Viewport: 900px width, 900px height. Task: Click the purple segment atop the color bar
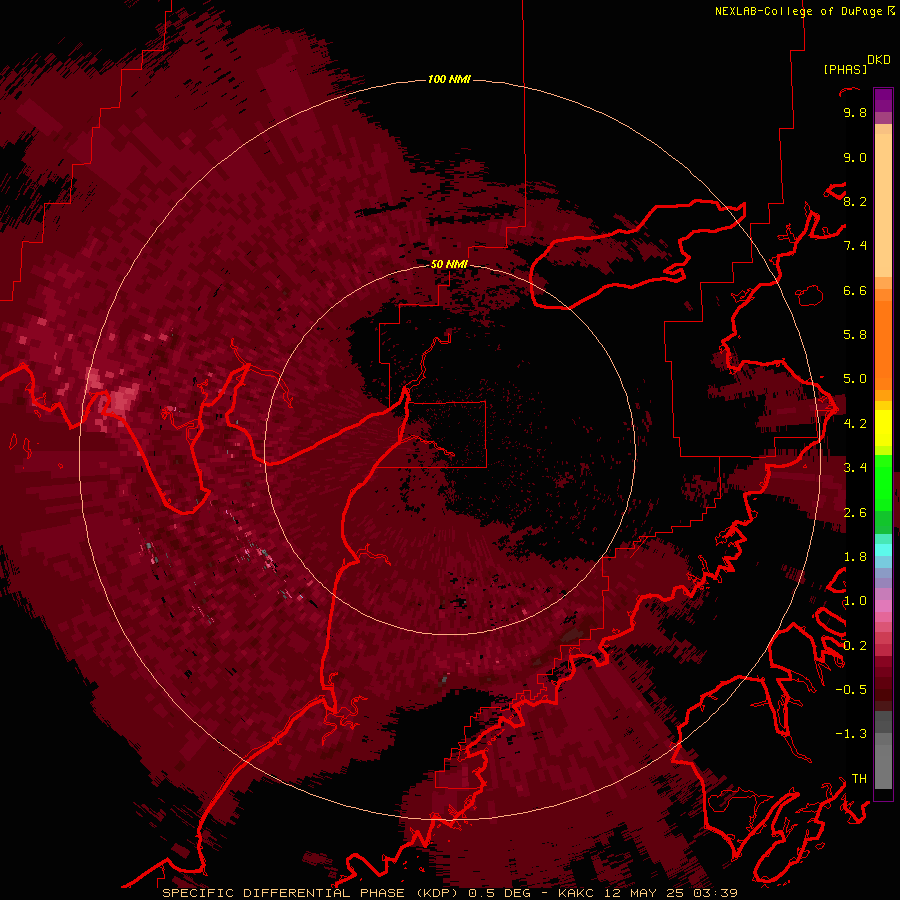point(883,100)
